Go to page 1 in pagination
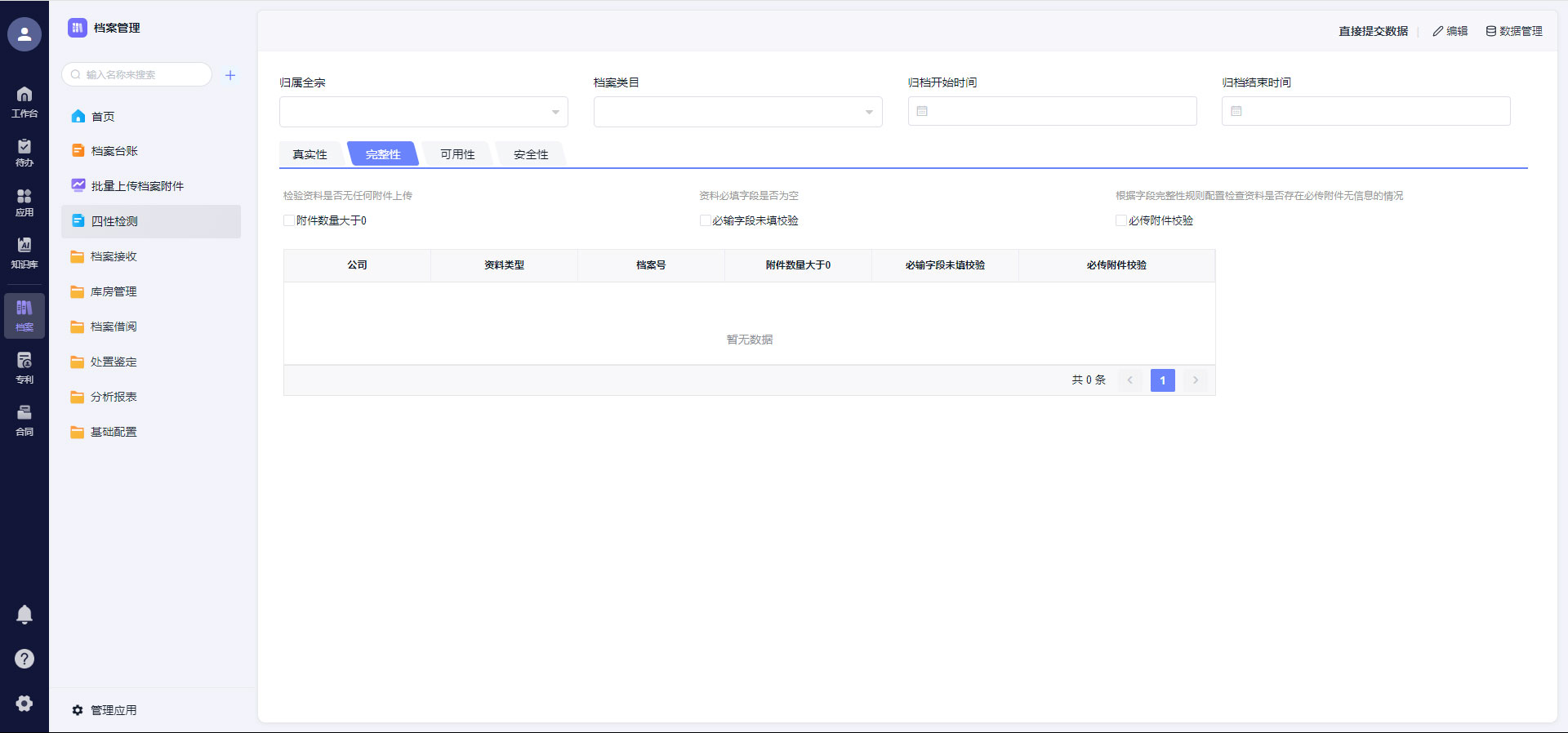Screen dimensions: 1568x733 coord(1162,380)
